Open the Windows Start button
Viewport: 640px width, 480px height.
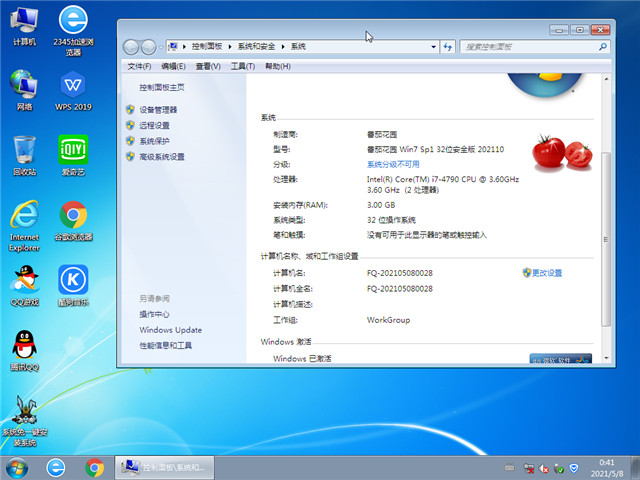(17, 468)
